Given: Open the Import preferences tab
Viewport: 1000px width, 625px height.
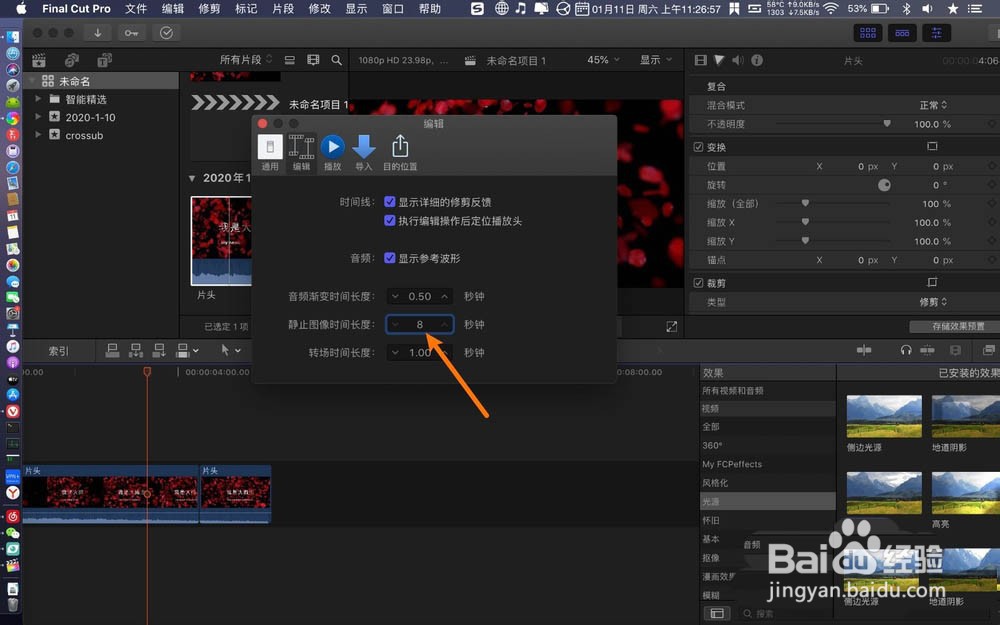Looking at the screenshot, I should [364, 152].
